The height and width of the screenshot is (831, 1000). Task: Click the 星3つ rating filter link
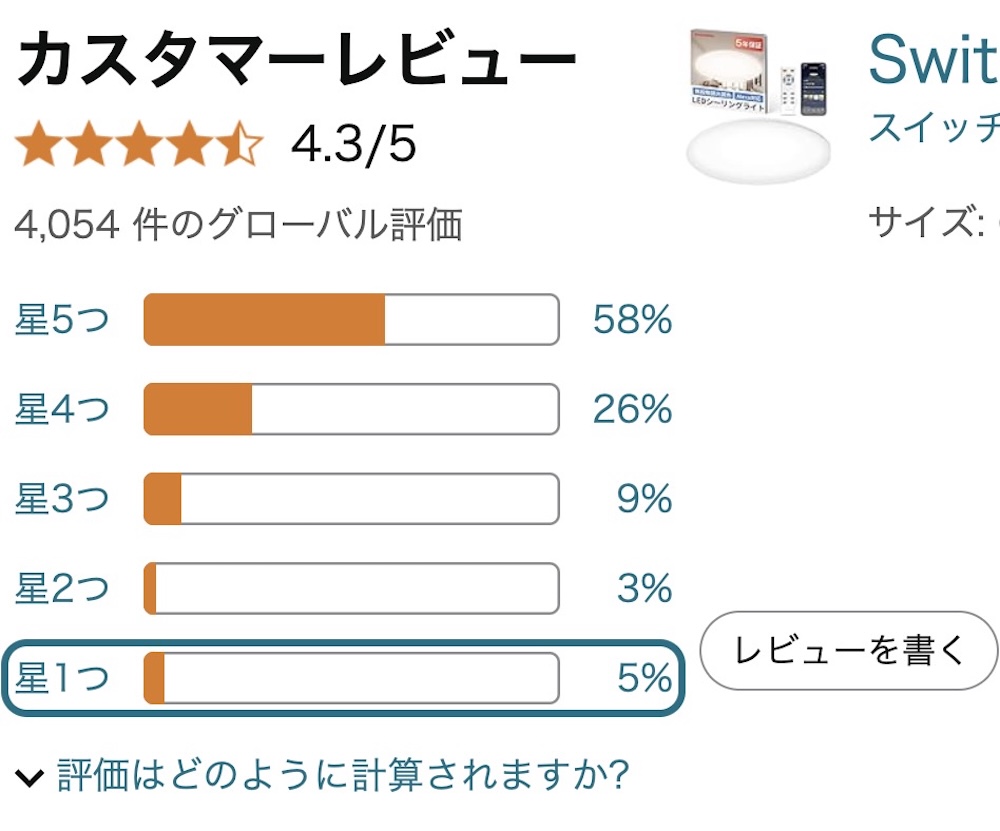click(61, 499)
